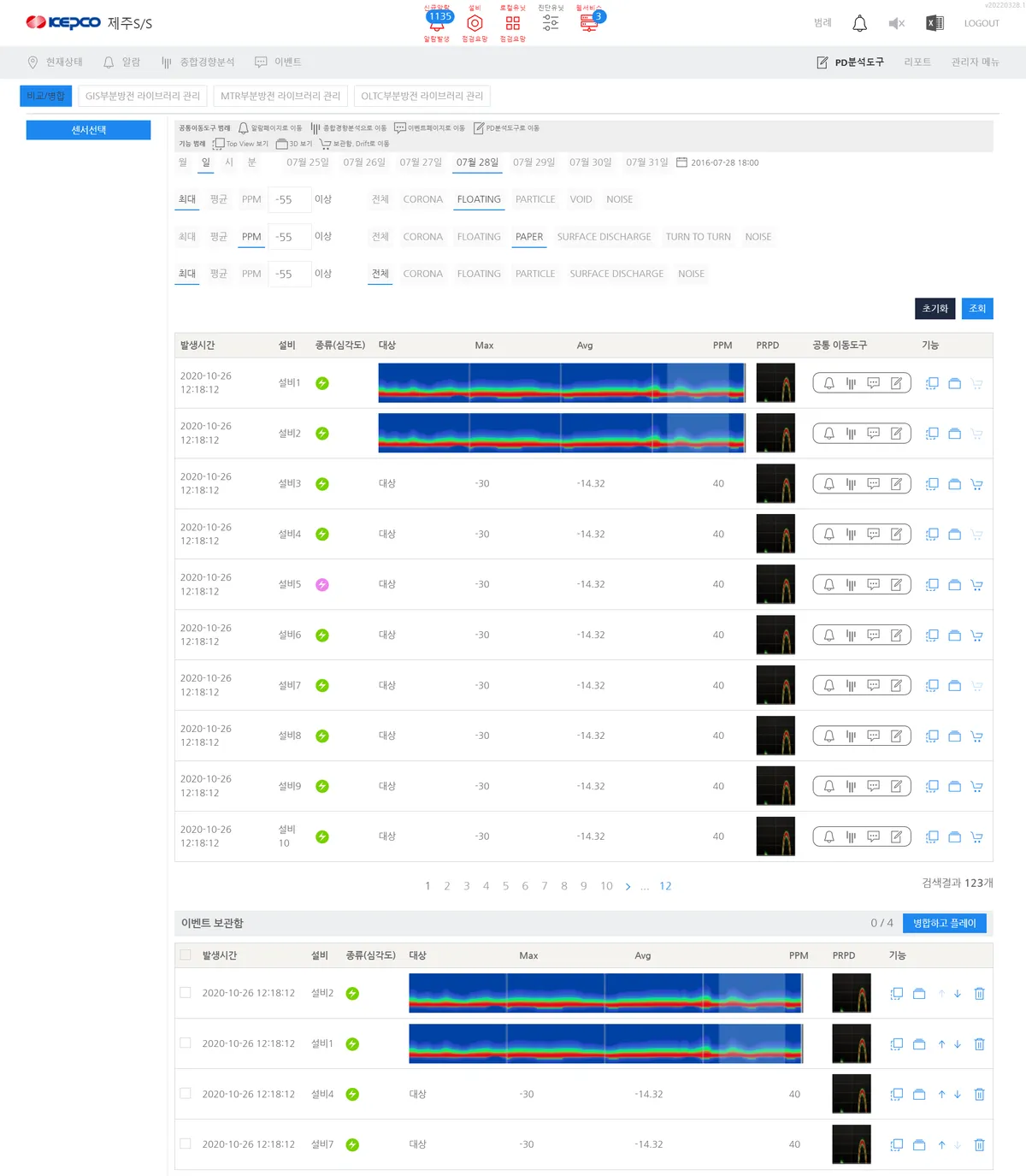Viewport: 1026px width, 1176px height.
Task: Open event page chat icon in 설비3 row
Action: click(x=873, y=484)
